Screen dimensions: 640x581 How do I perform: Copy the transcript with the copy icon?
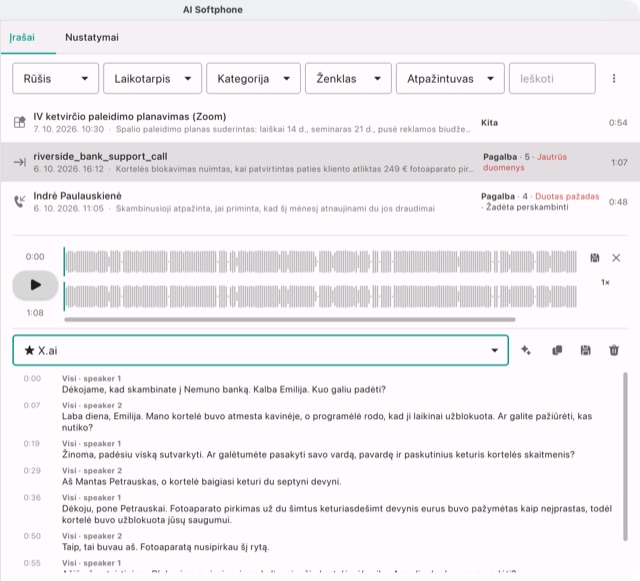tap(557, 350)
